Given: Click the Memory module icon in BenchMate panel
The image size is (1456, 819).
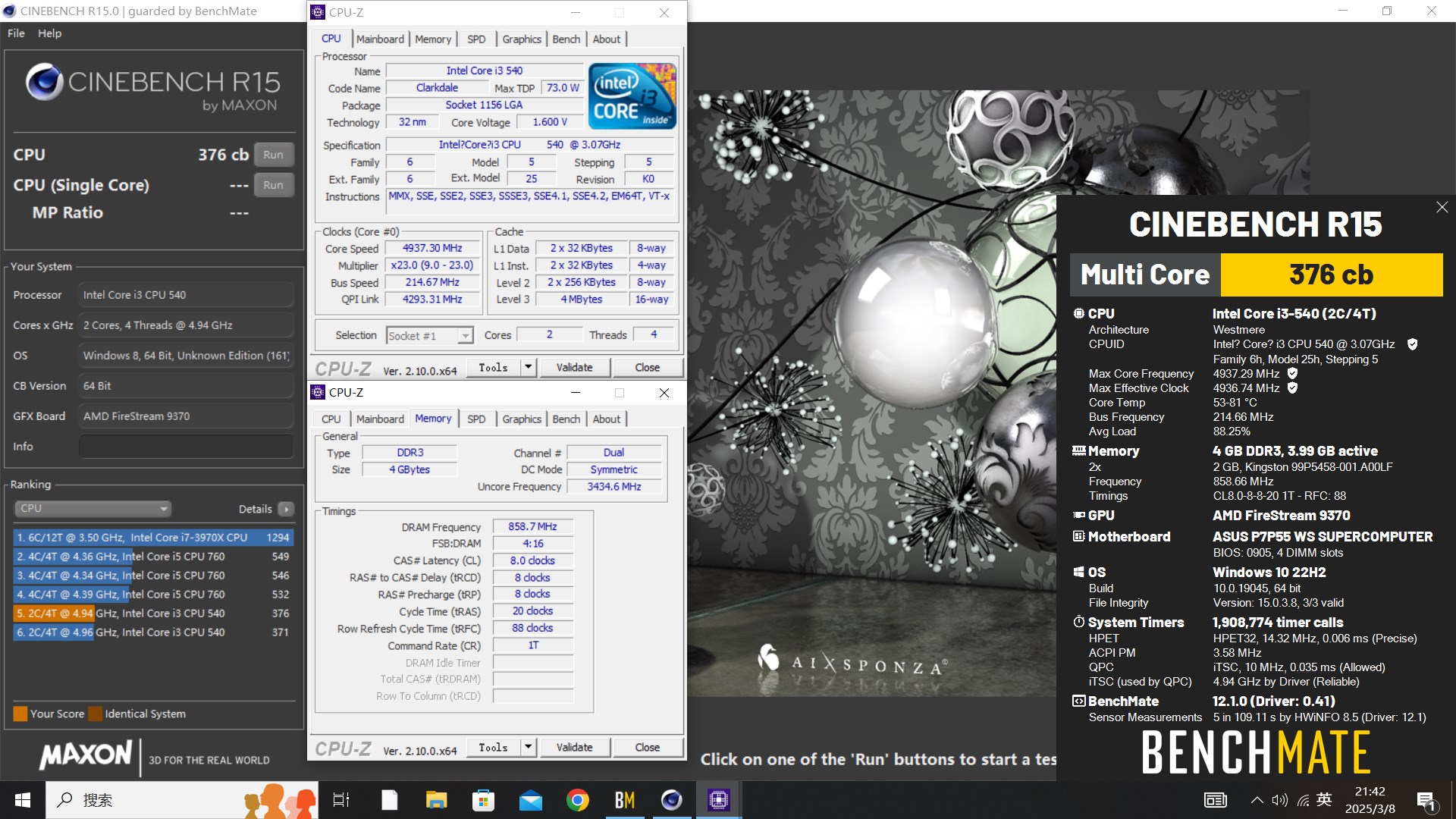Looking at the screenshot, I should coord(1078,450).
